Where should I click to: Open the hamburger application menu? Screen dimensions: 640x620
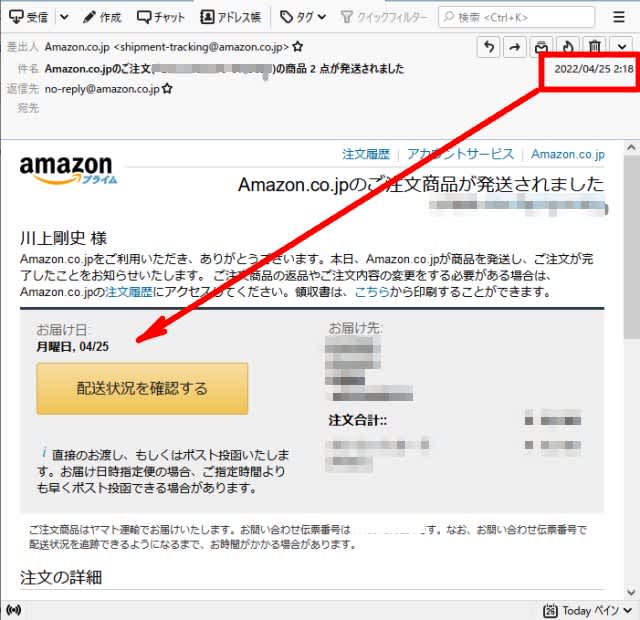[x=619, y=17]
